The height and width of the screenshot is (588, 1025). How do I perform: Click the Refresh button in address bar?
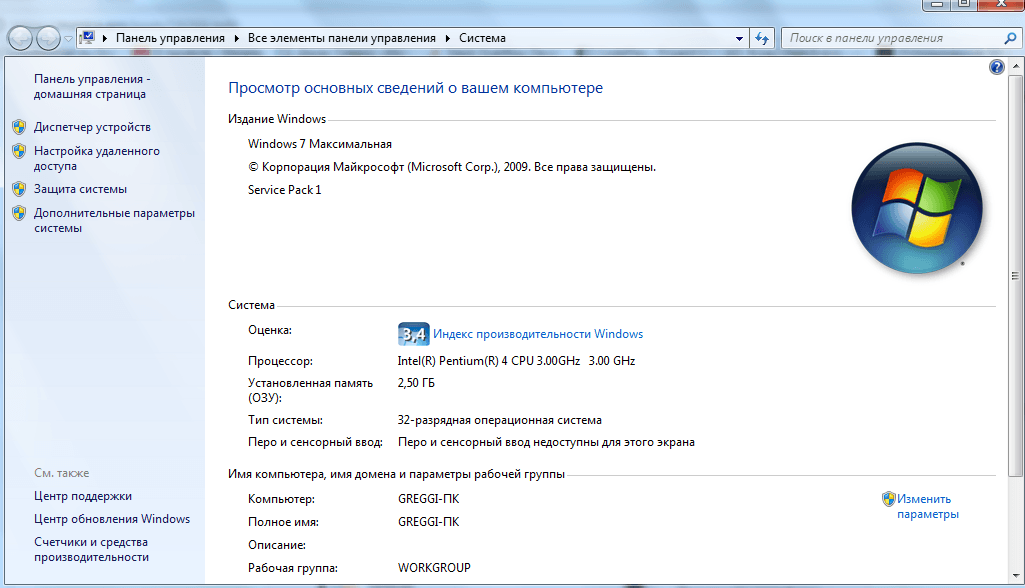coord(762,38)
